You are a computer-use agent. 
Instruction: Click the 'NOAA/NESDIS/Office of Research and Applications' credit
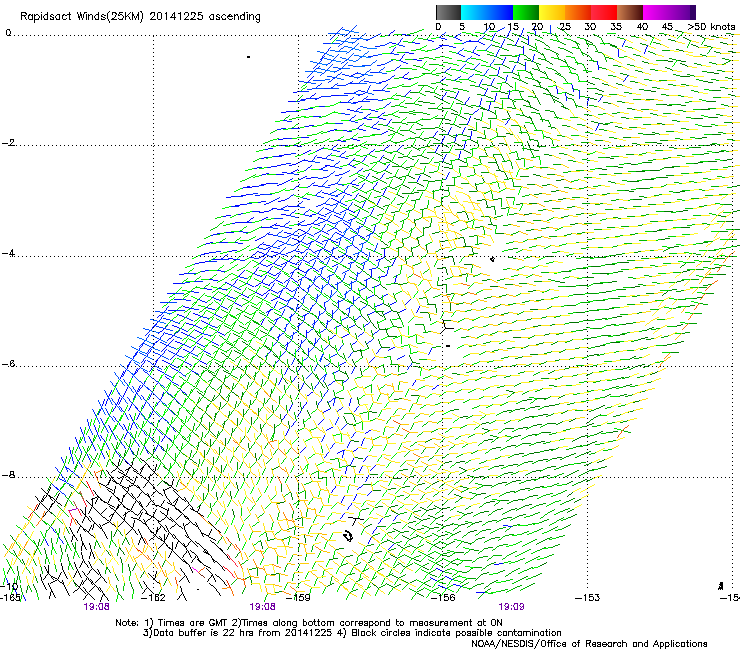(x=589, y=644)
